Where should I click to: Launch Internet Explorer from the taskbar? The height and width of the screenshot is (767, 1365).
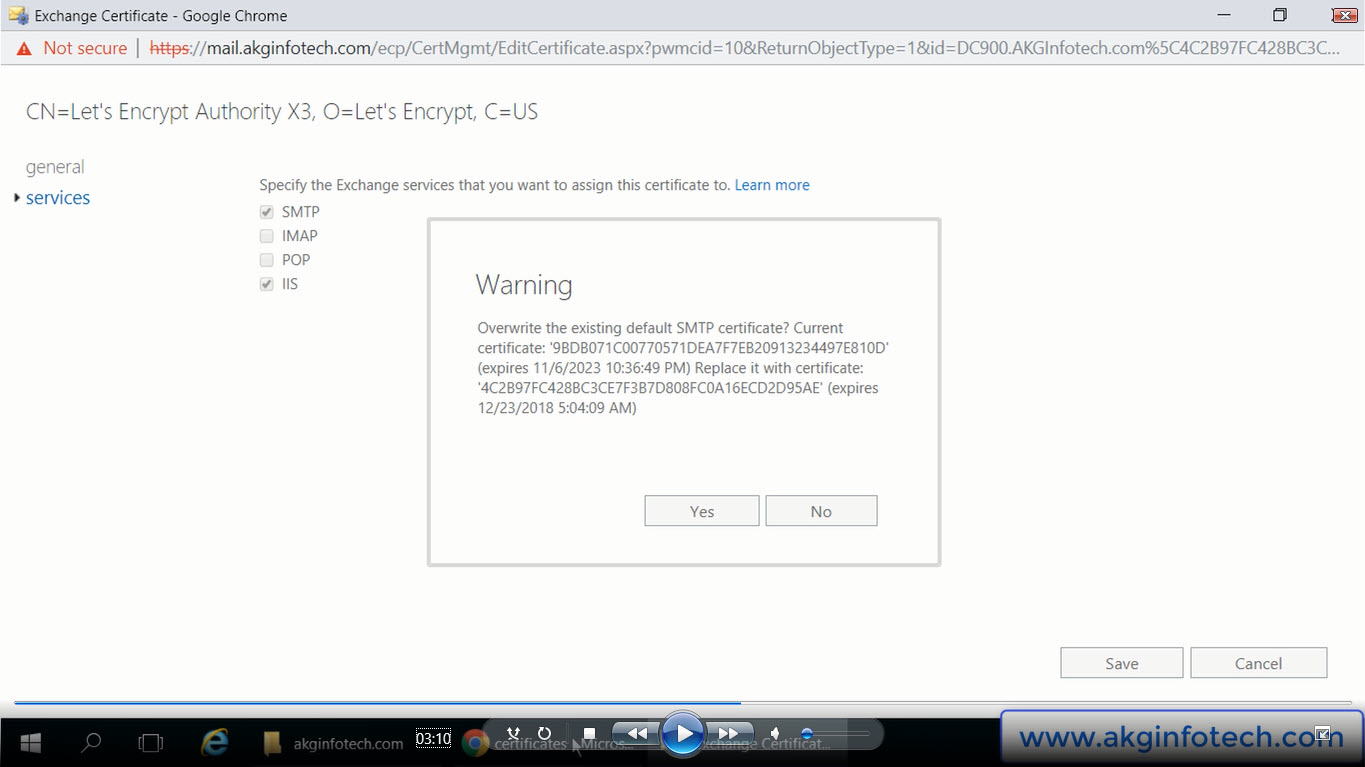(215, 742)
